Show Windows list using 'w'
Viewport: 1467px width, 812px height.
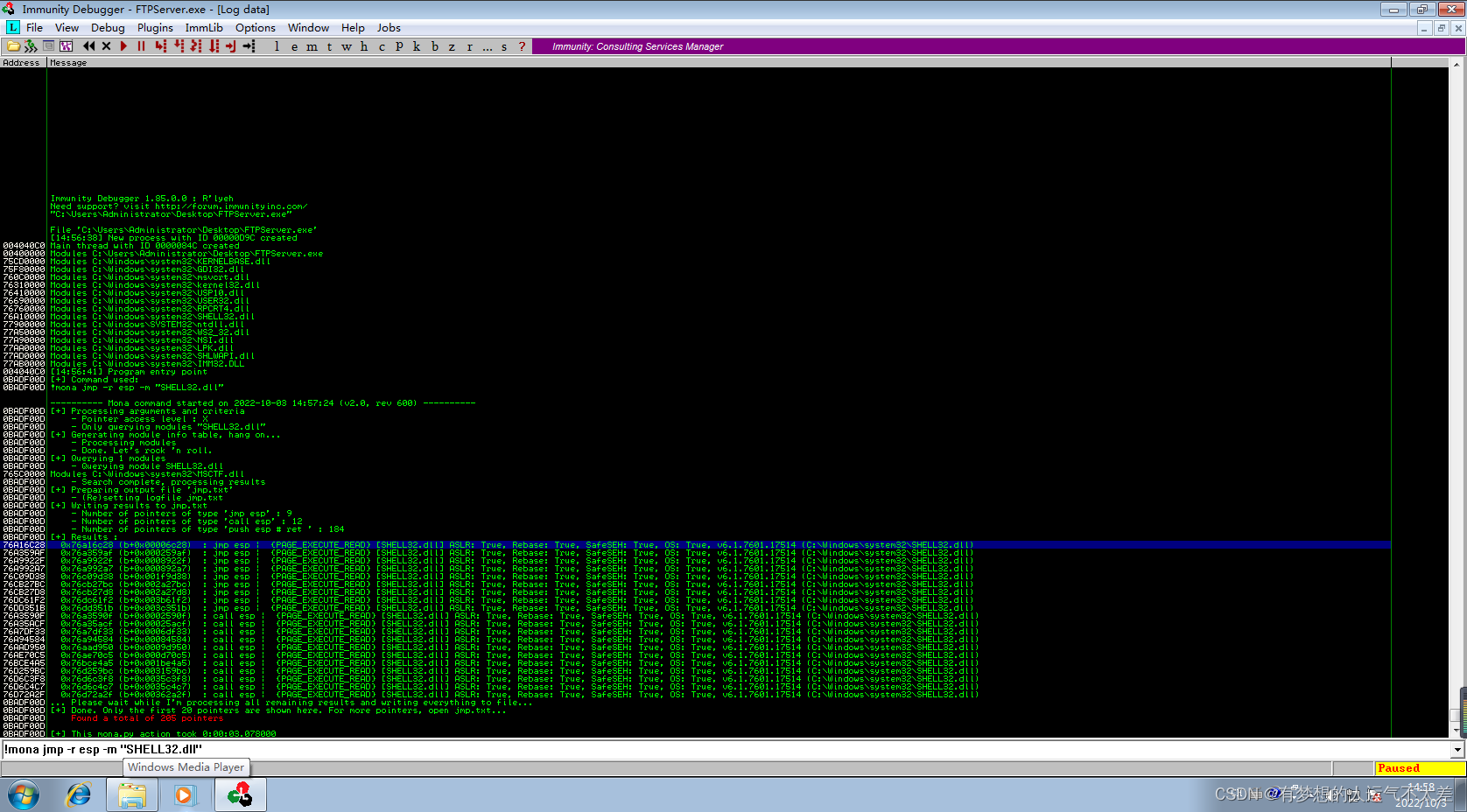pyautogui.click(x=347, y=46)
